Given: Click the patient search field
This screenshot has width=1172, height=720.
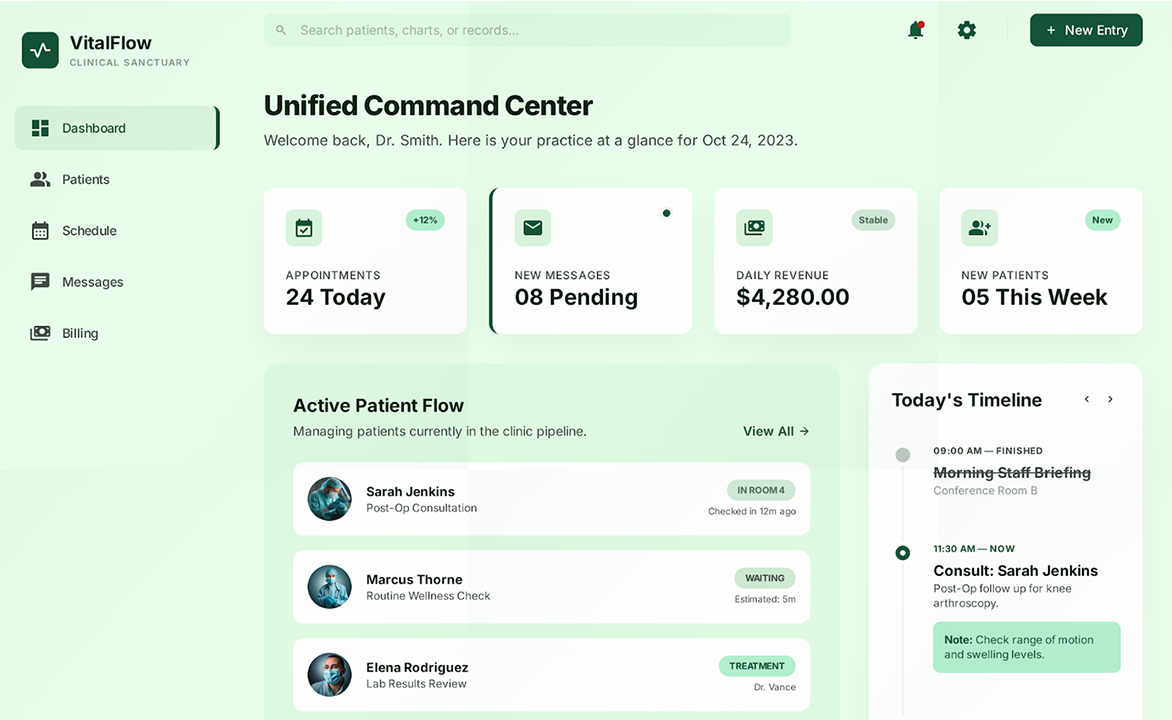Looking at the screenshot, I should pos(526,30).
